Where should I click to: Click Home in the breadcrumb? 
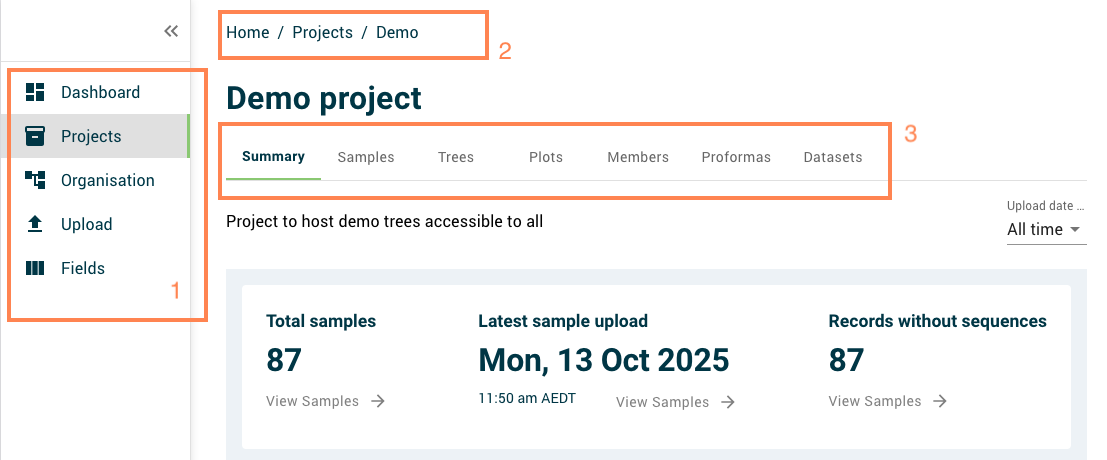pyautogui.click(x=247, y=32)
